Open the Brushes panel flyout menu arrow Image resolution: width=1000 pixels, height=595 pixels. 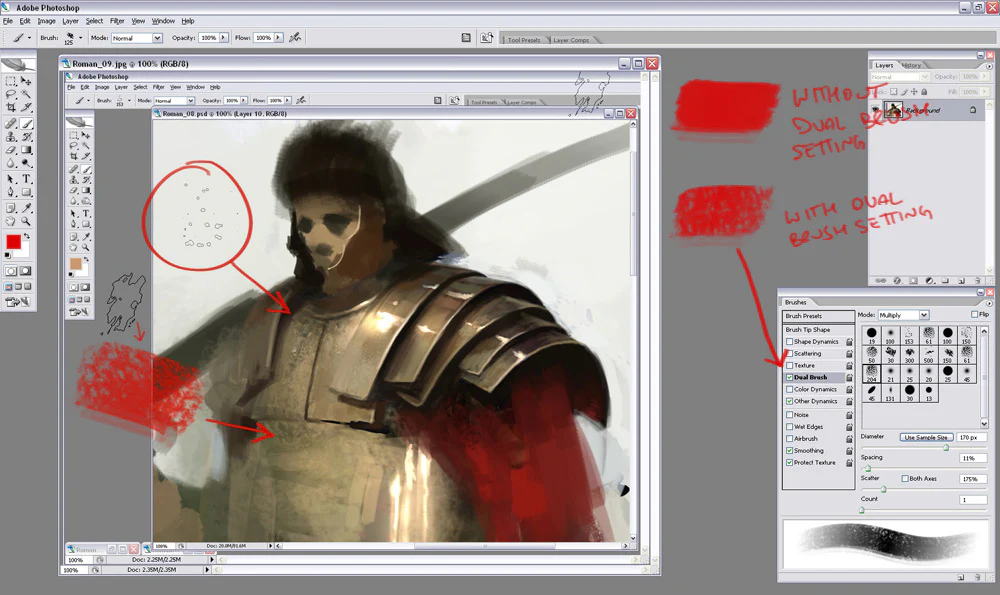coord(989,302)
